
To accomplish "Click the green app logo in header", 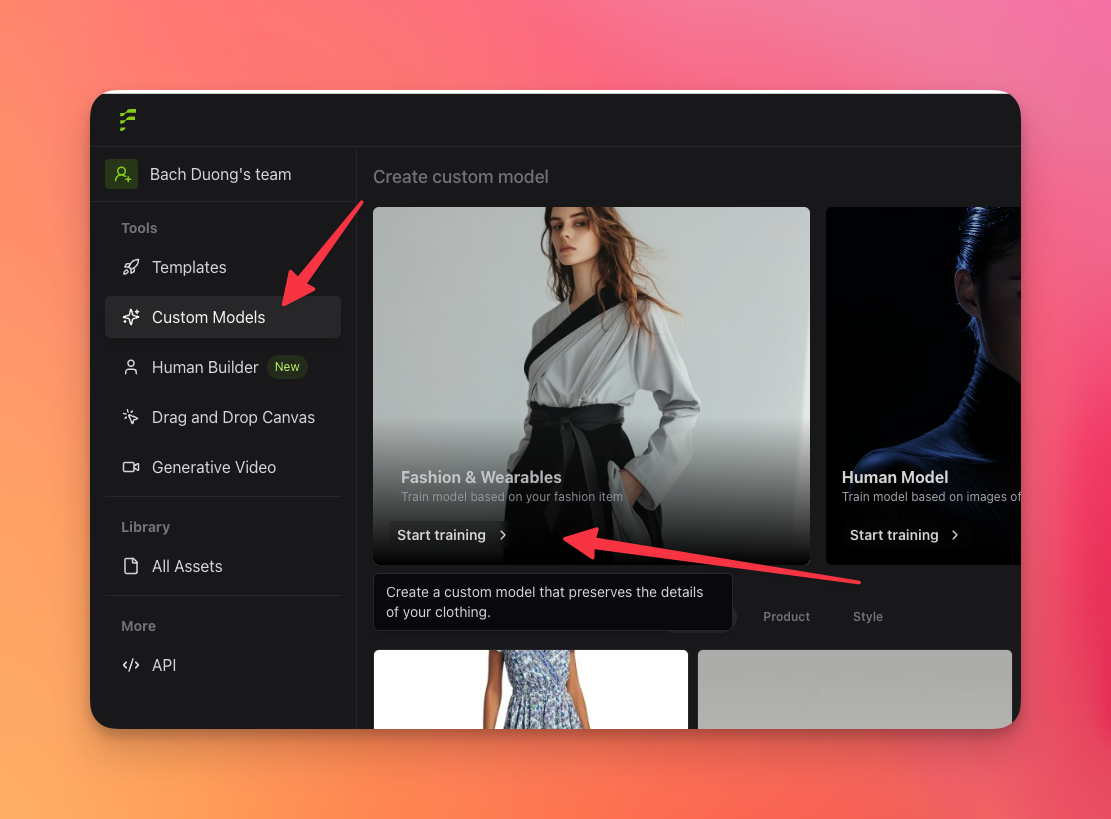I will tap(127, 120).
